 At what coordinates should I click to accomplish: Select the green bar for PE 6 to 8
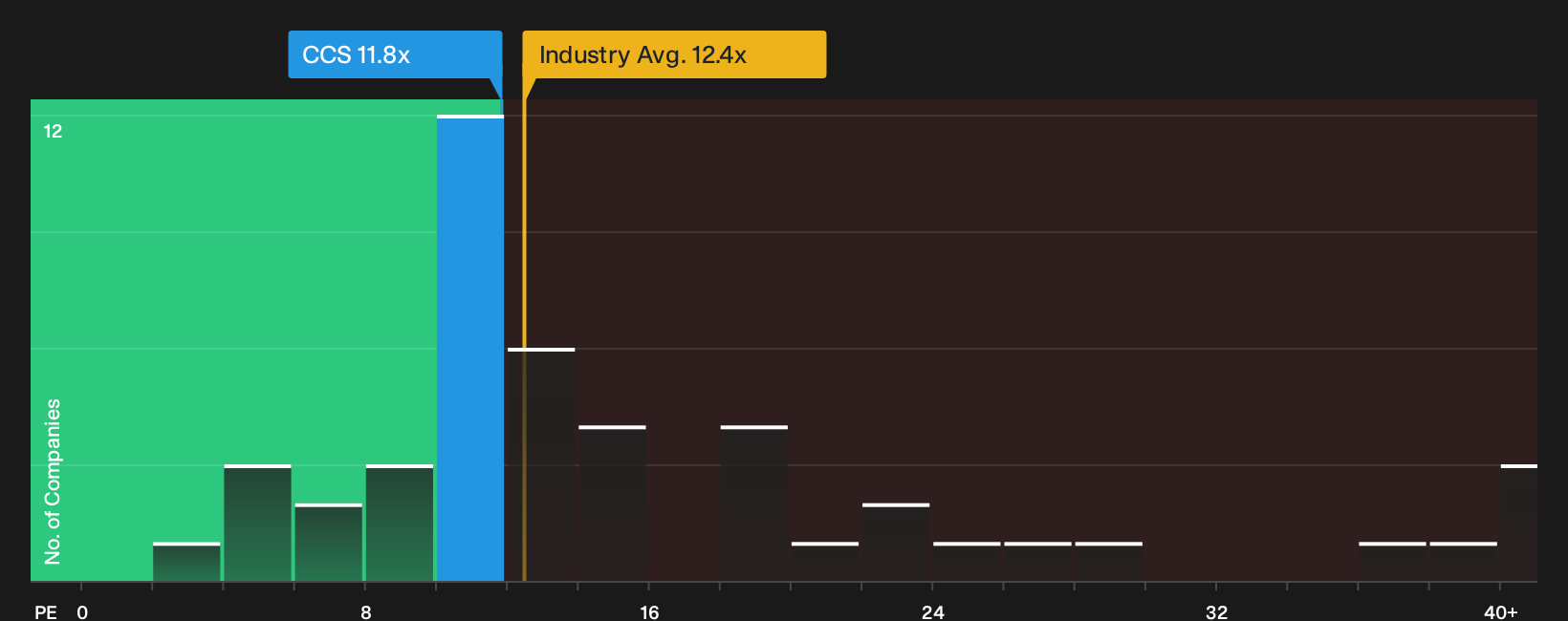click(329, 543)
